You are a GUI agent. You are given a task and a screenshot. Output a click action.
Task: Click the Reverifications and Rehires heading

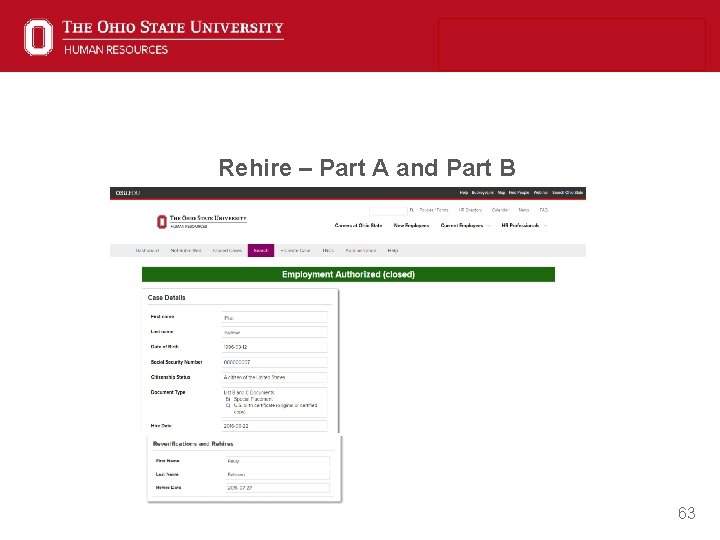[193, 444]
